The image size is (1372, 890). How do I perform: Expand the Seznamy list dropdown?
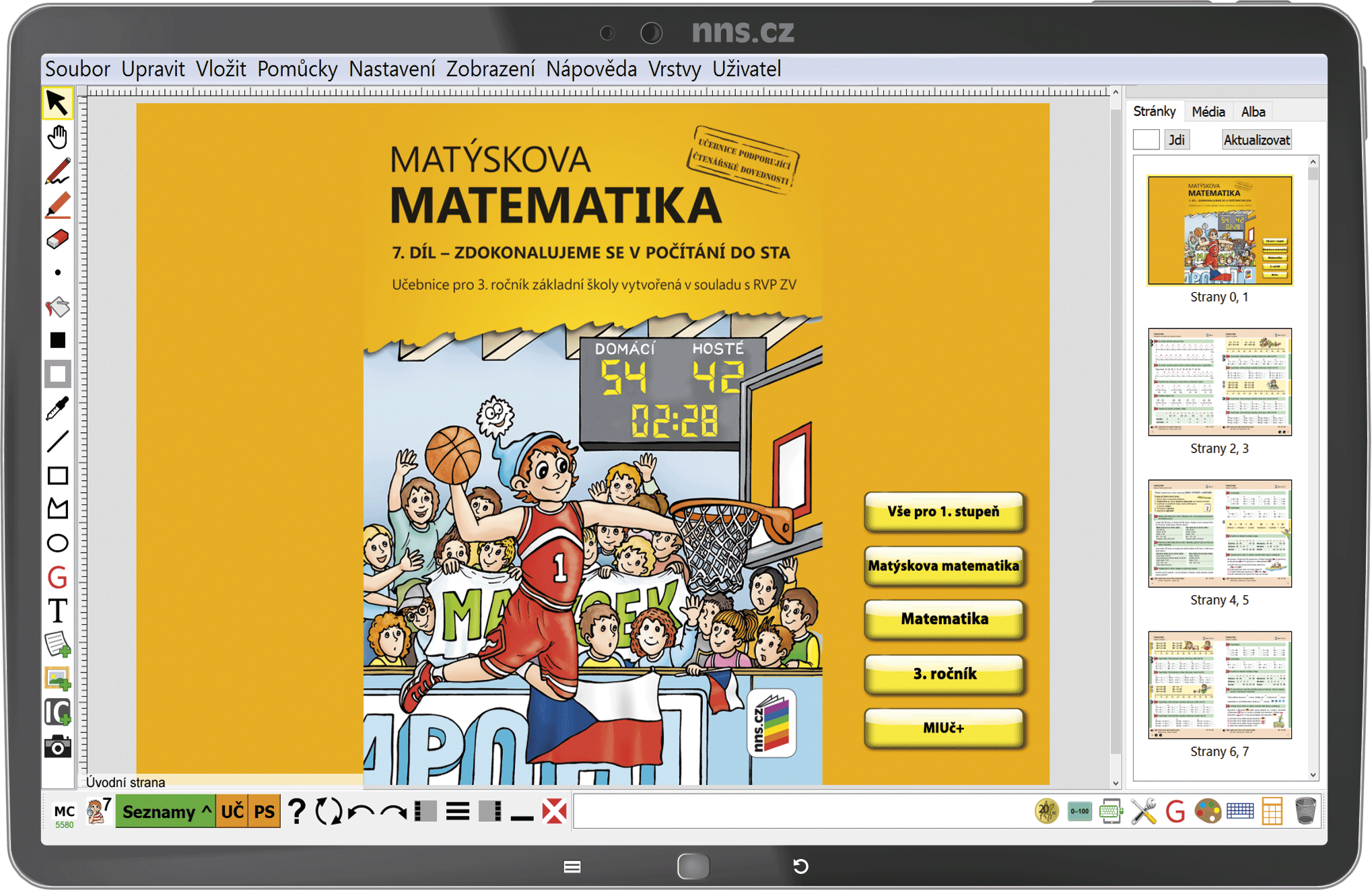tap(166, 812)
